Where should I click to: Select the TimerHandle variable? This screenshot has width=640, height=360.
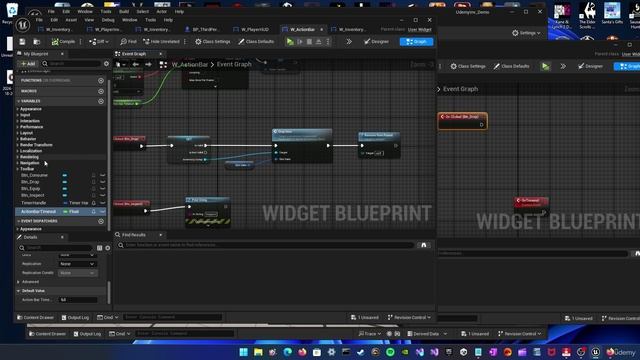click(33, 202)
